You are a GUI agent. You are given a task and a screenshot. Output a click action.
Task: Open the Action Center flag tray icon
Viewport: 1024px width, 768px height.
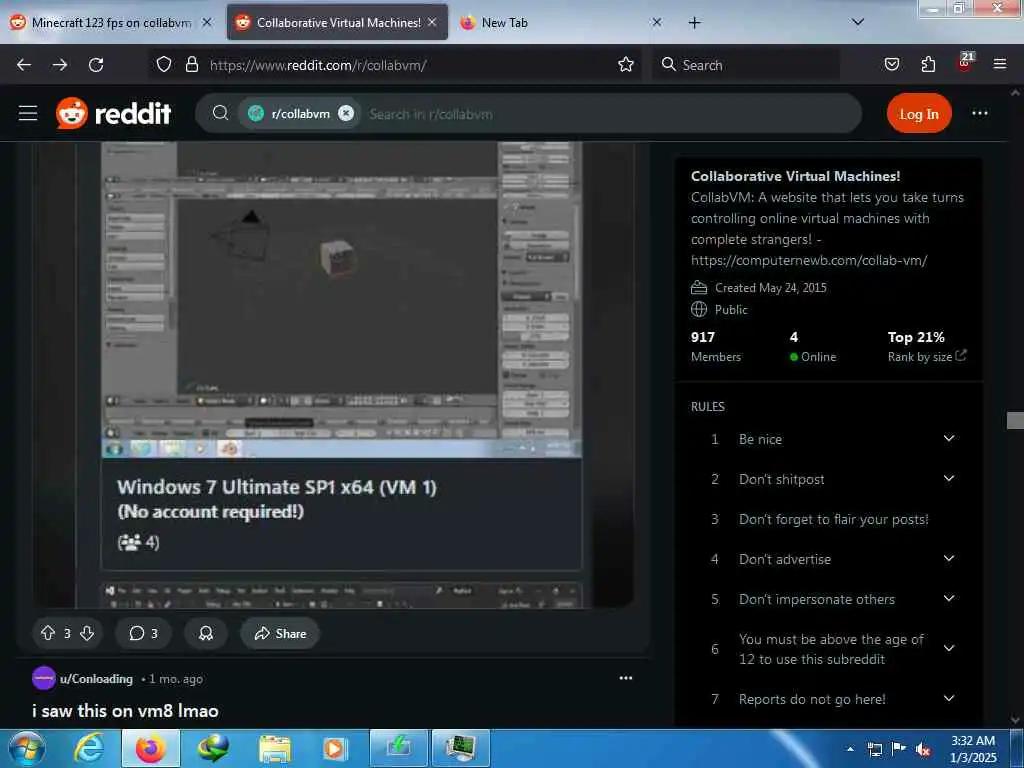(x=899, y=750)
